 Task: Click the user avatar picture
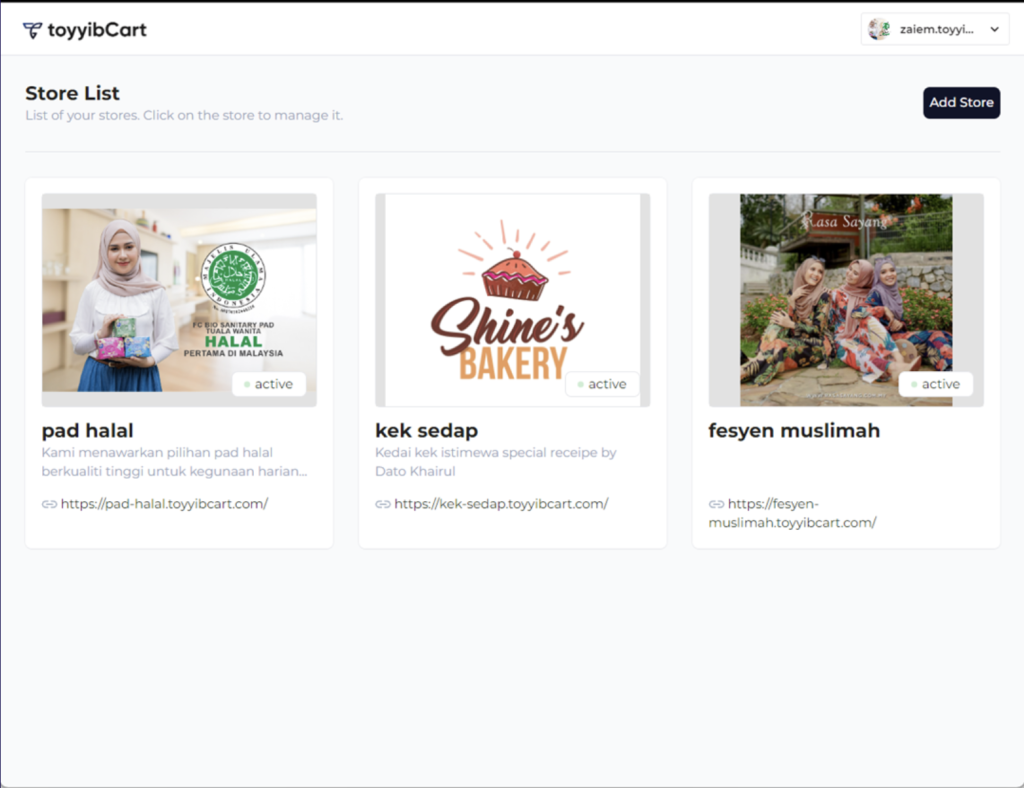point(879,29)
